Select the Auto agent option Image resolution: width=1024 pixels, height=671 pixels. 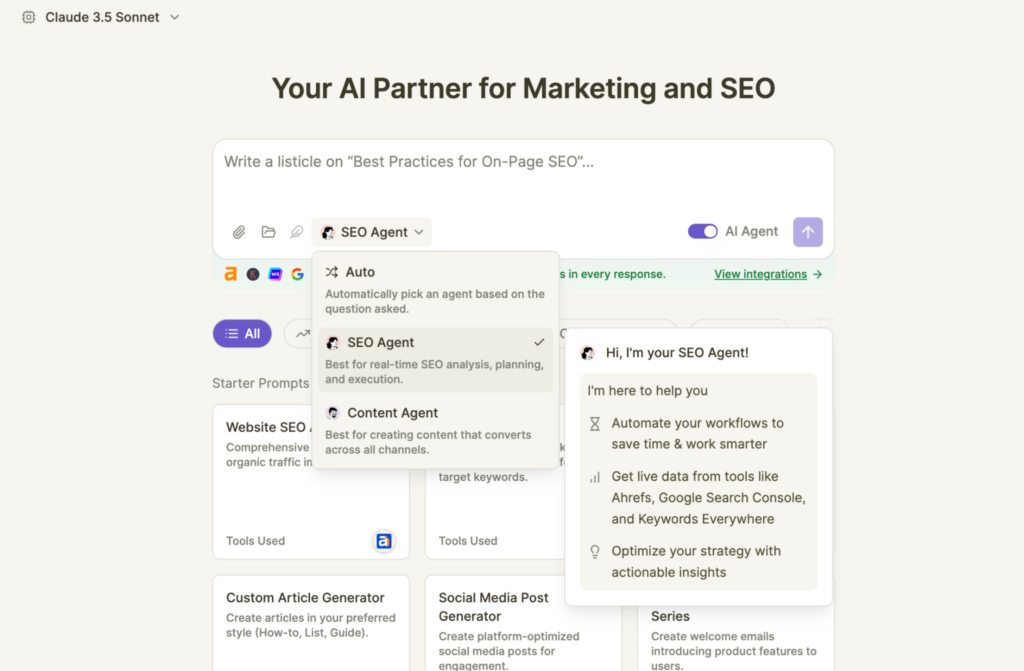coord(436,289)
